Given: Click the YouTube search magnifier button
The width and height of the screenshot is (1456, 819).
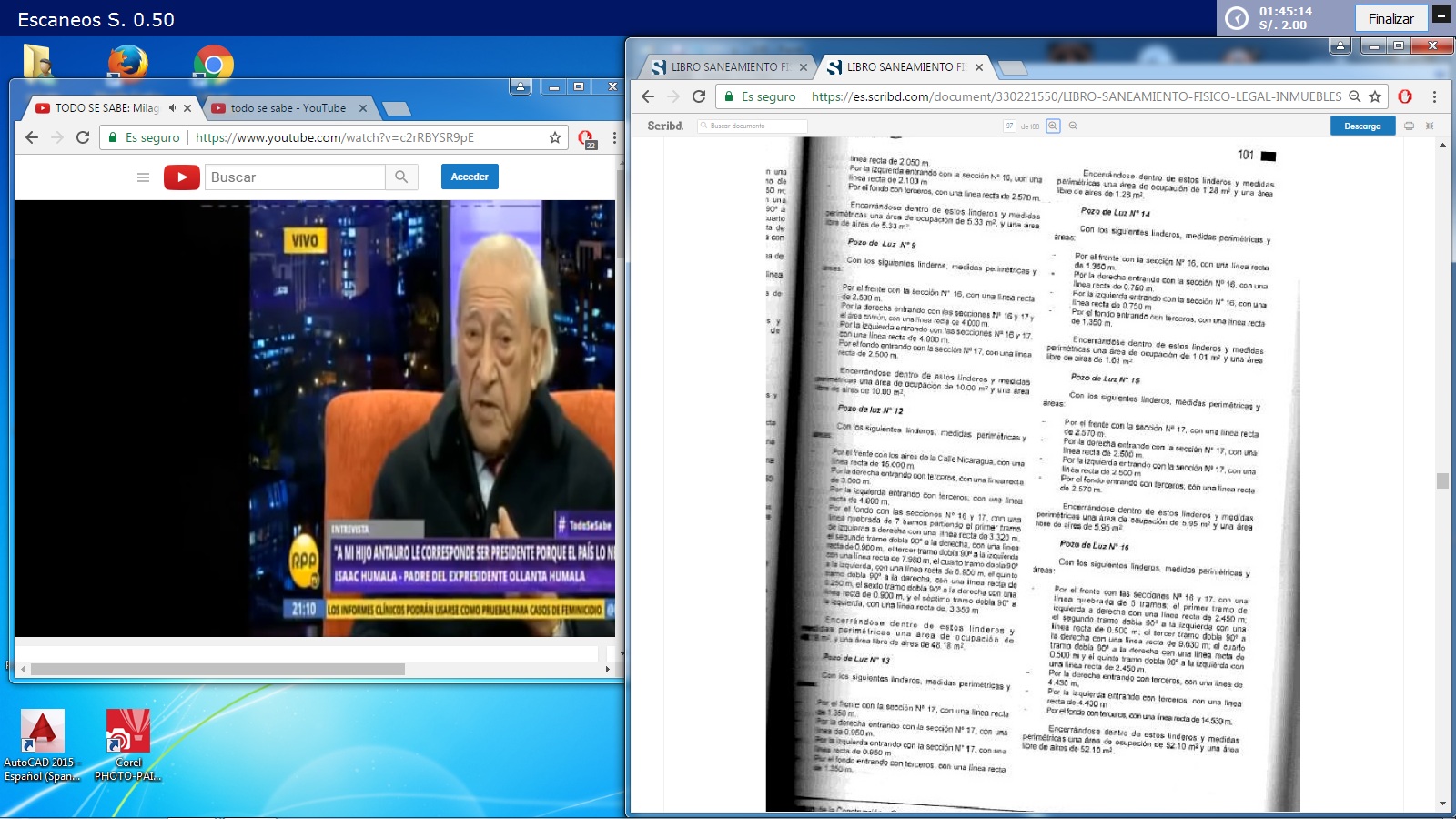Looking at the screenshot, I should tap(401, 177).
